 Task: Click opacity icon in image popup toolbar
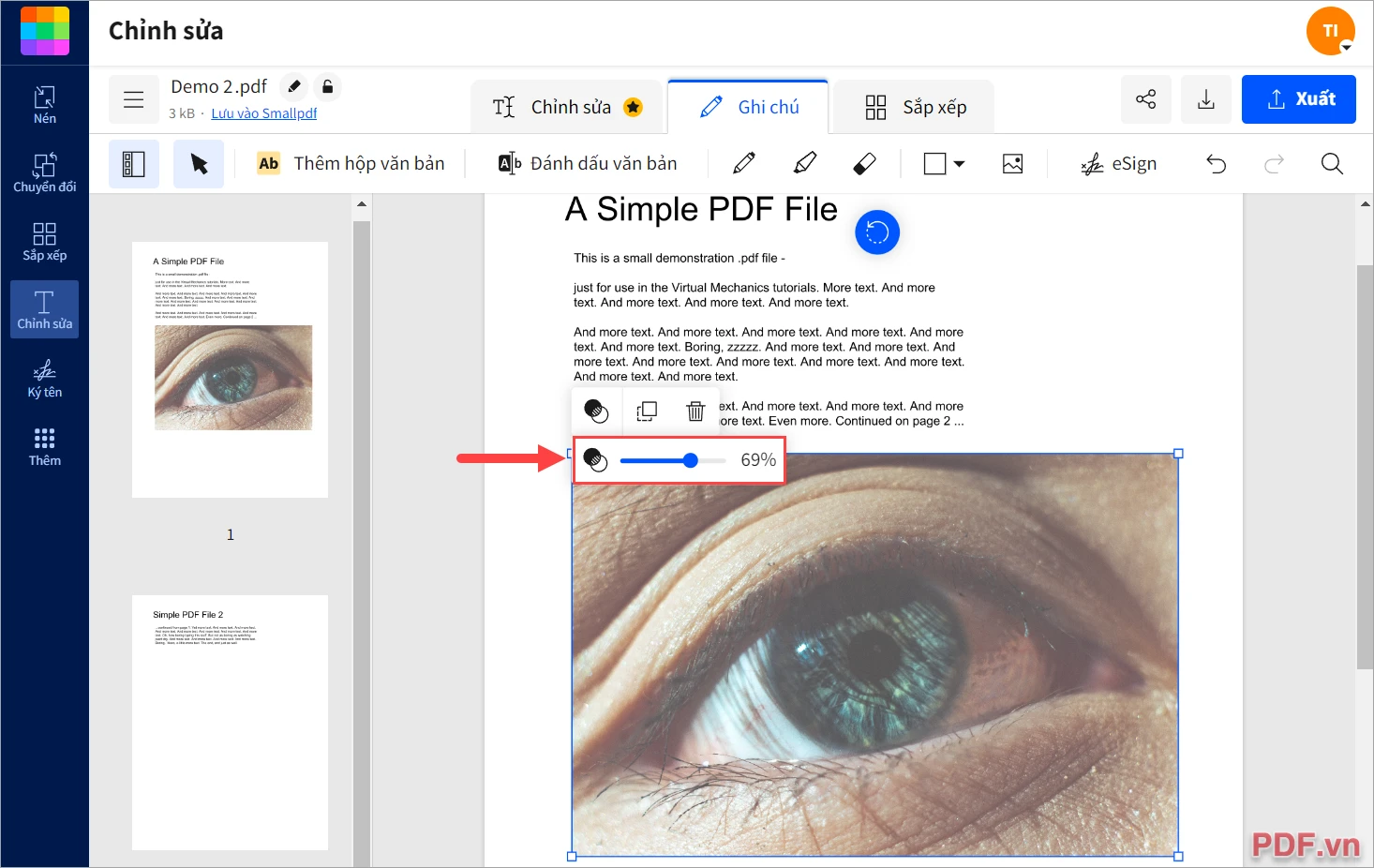[597, 412]
